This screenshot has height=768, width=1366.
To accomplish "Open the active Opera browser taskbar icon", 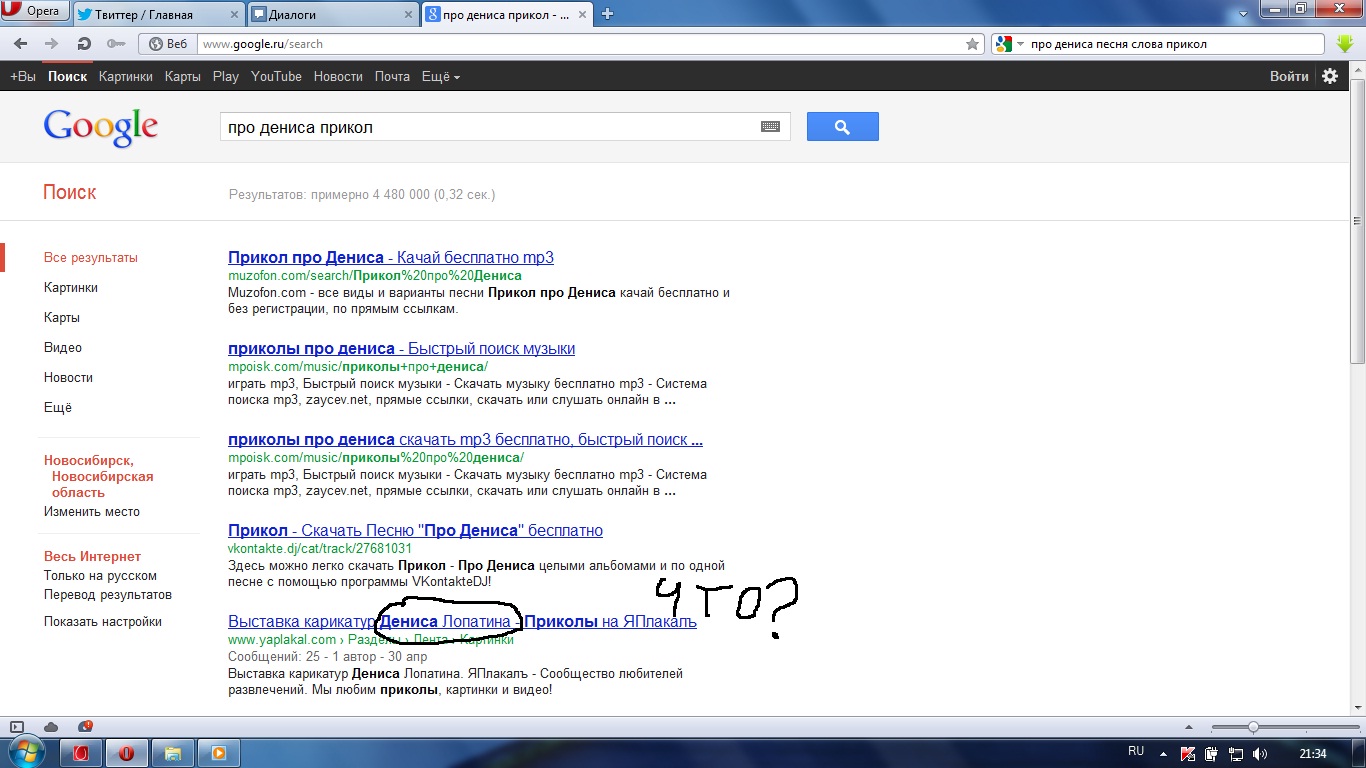I will point(127,752).
